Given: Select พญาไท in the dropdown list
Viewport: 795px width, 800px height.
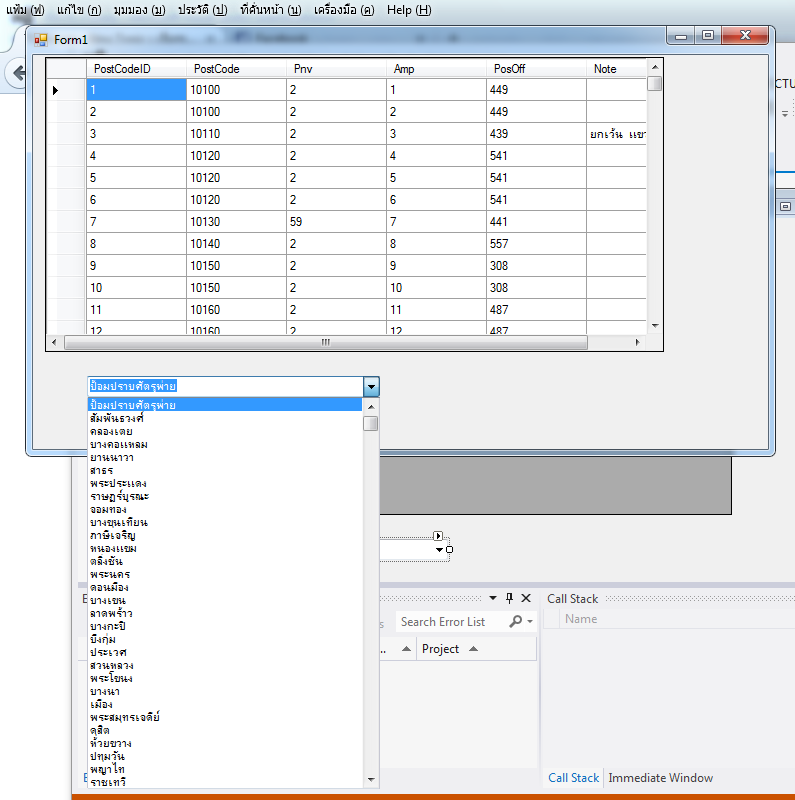Looking at the screenshot, I should pos(107,769).
